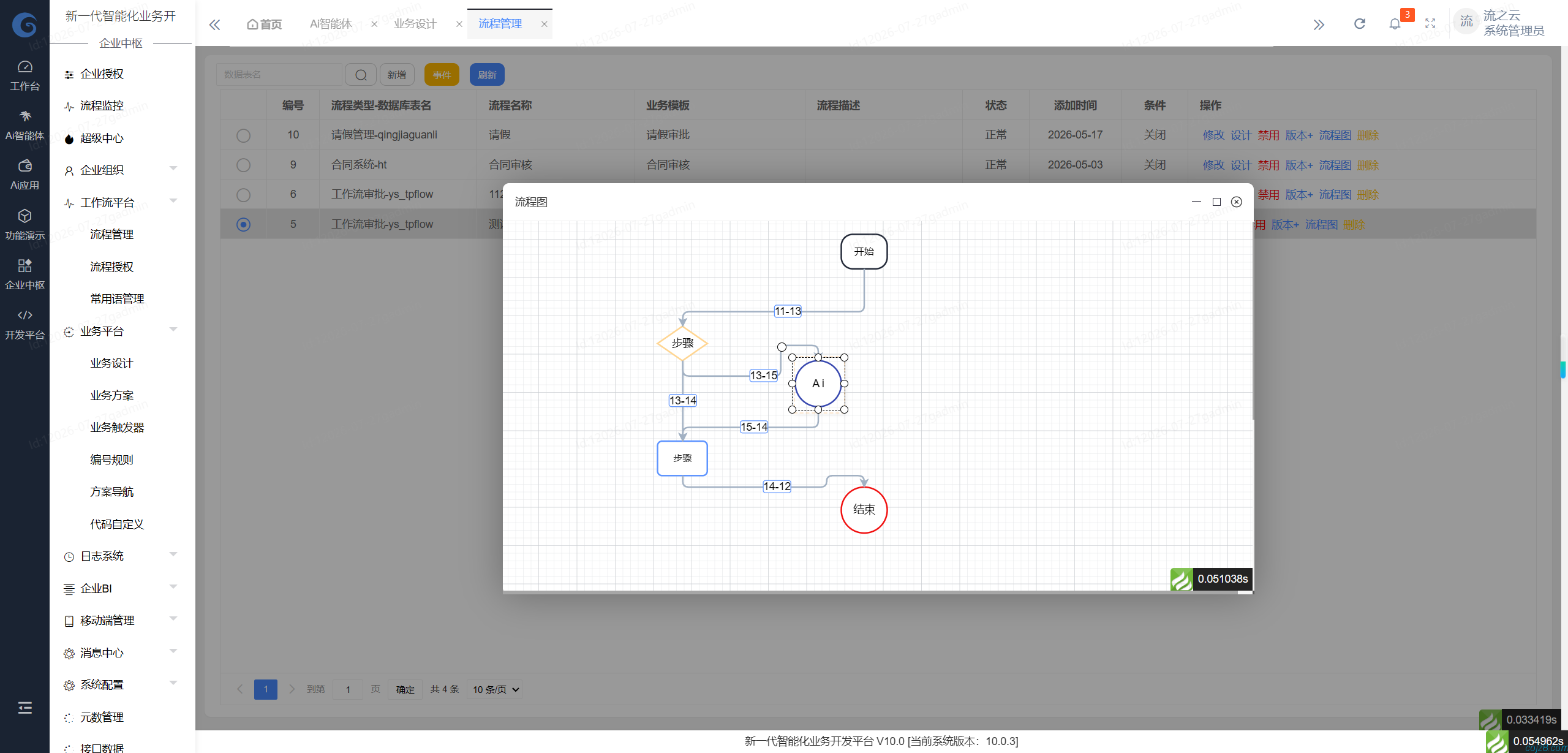Collapse the 工作流平台 menu group

click(x=121, y=202)
